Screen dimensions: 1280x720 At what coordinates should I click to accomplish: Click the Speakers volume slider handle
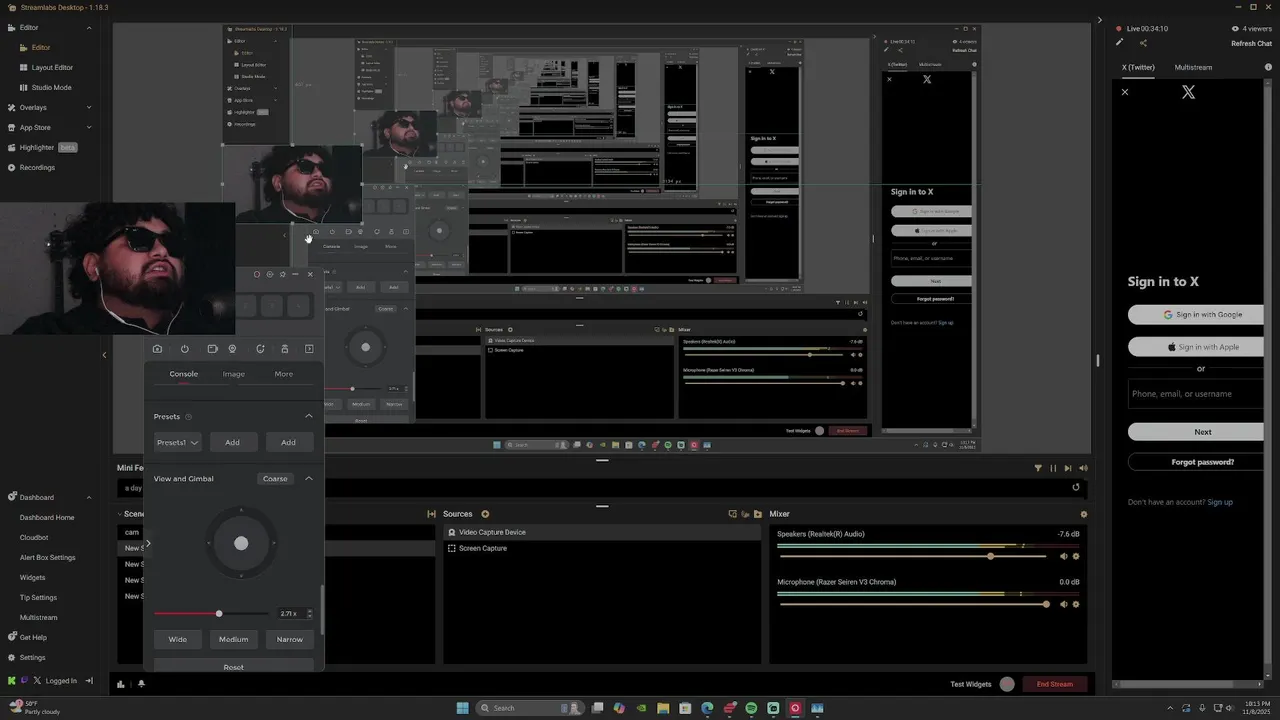[x=990, y=556]
